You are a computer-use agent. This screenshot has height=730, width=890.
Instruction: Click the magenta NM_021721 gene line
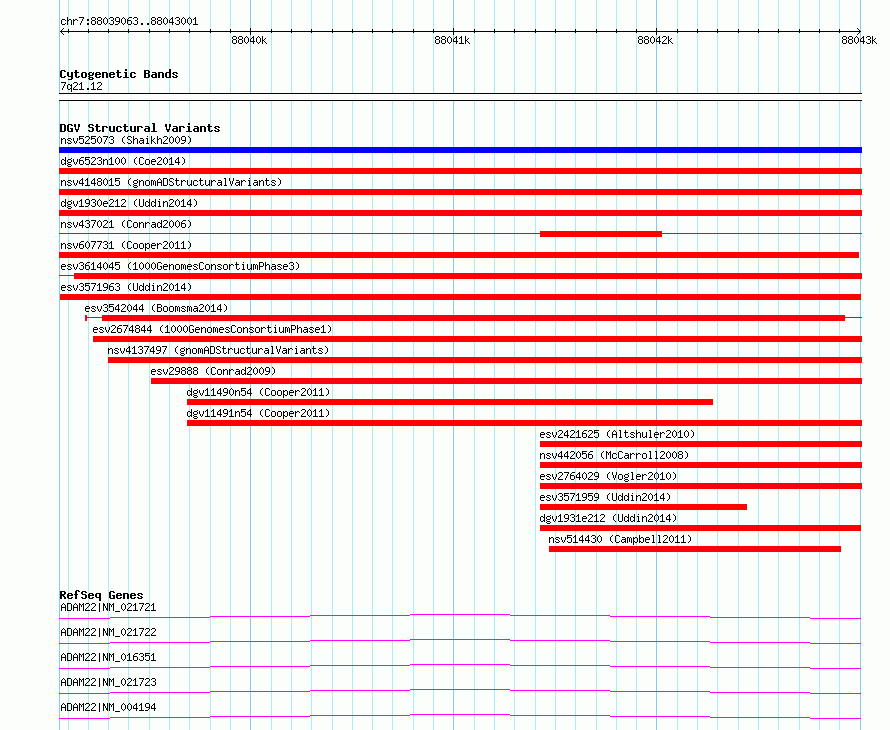coord(460,616)
